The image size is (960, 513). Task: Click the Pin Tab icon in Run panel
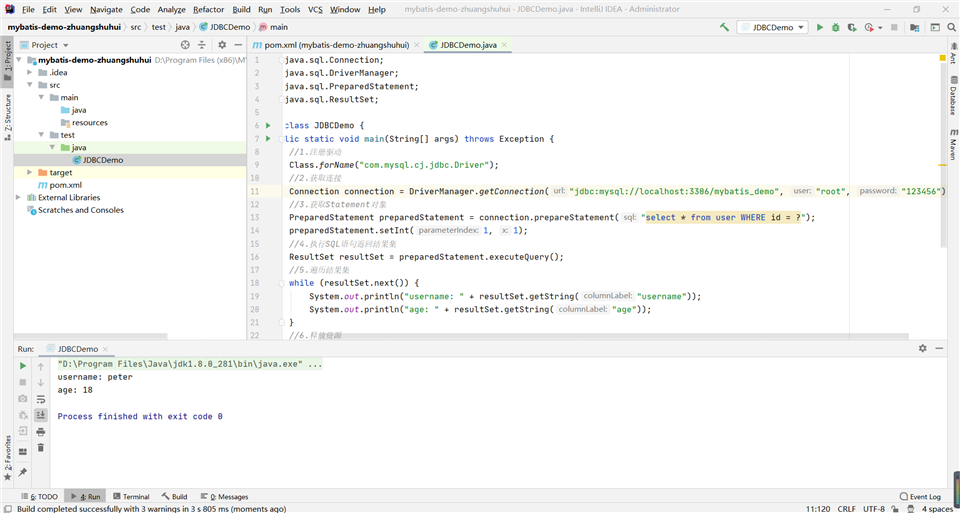[x=23, y=472]
